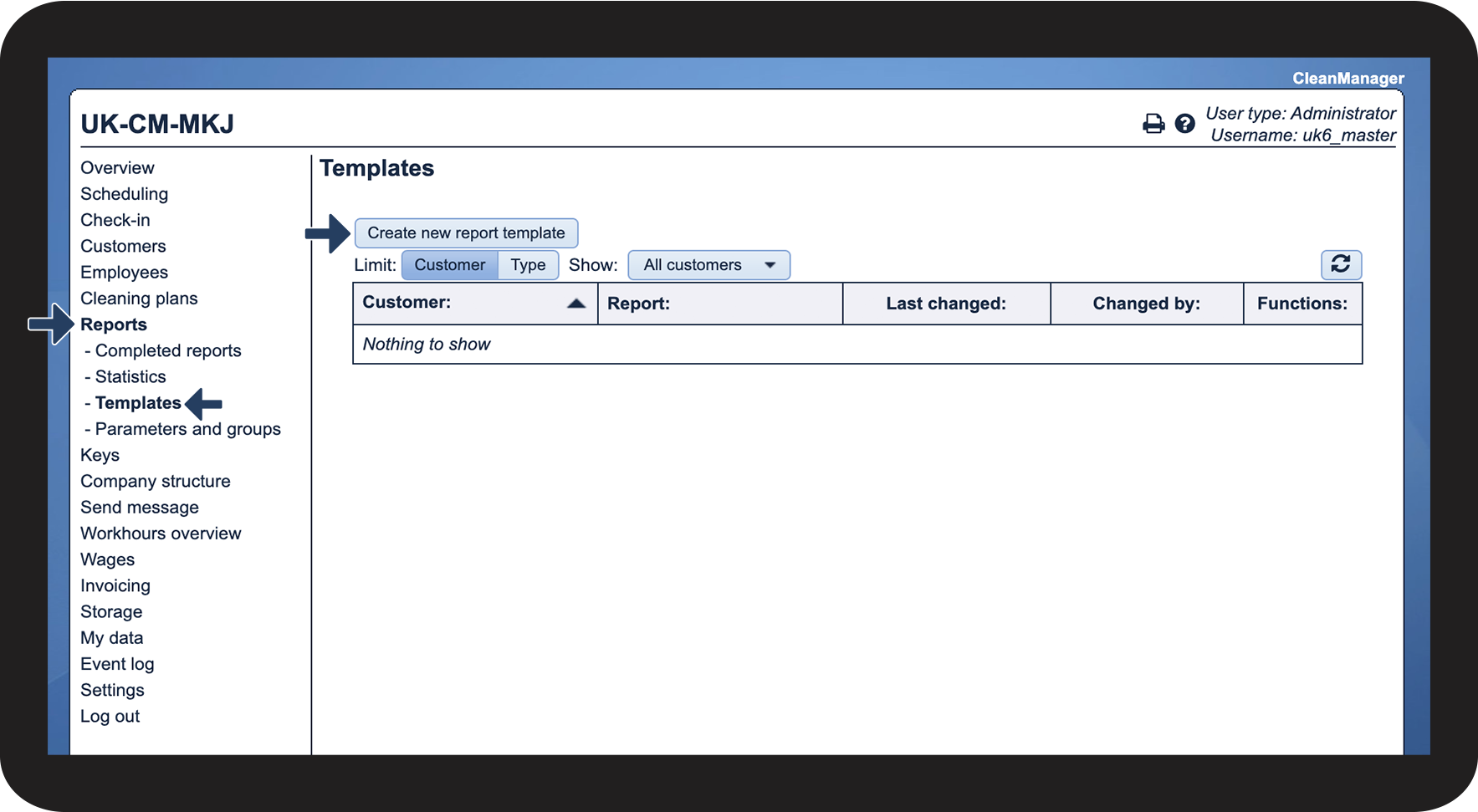Print the Templates page via printer icon
The image size is (1478, 812).
1153,124
